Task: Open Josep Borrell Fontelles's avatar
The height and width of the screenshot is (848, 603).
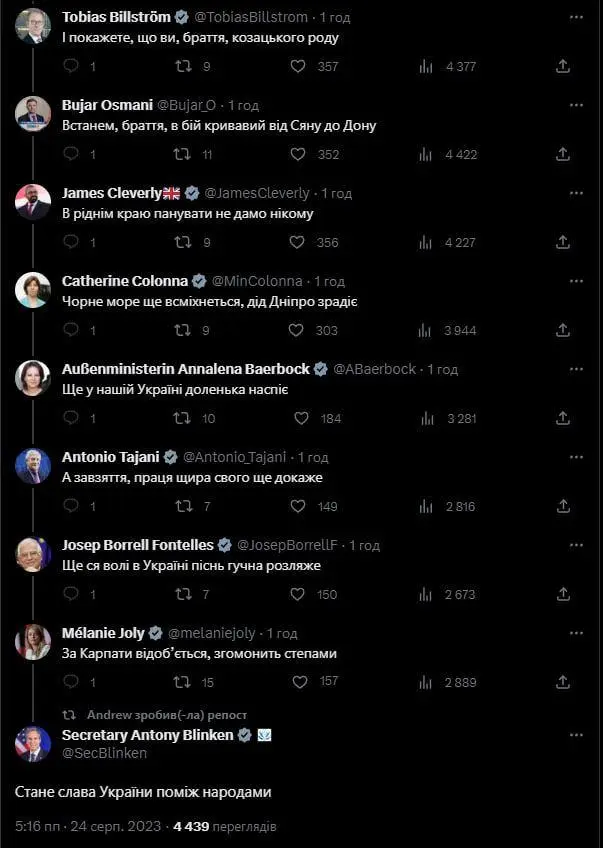Action: [33, 554]
